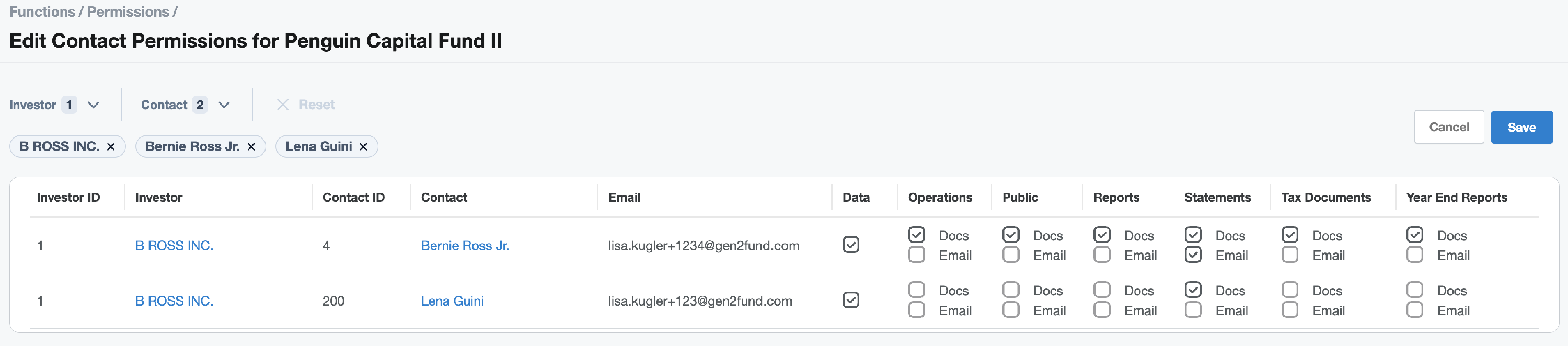This screenshot has width=1568, height=346.
Task: Save the contact permissions
Action: [x=1521, y=128]
